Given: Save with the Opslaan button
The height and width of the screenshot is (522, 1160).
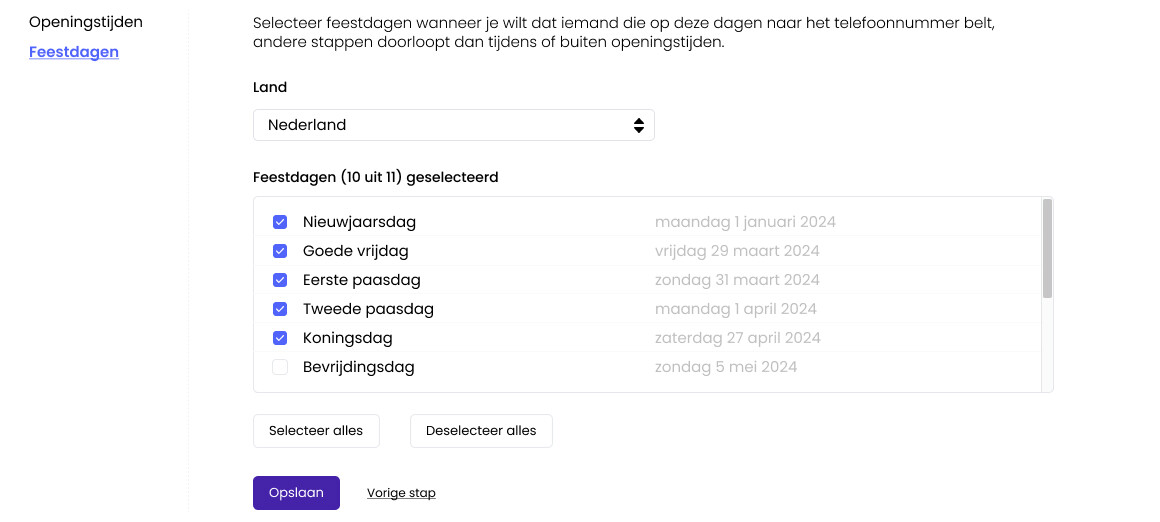Looking at the screenshot, I should coord(296,493).
